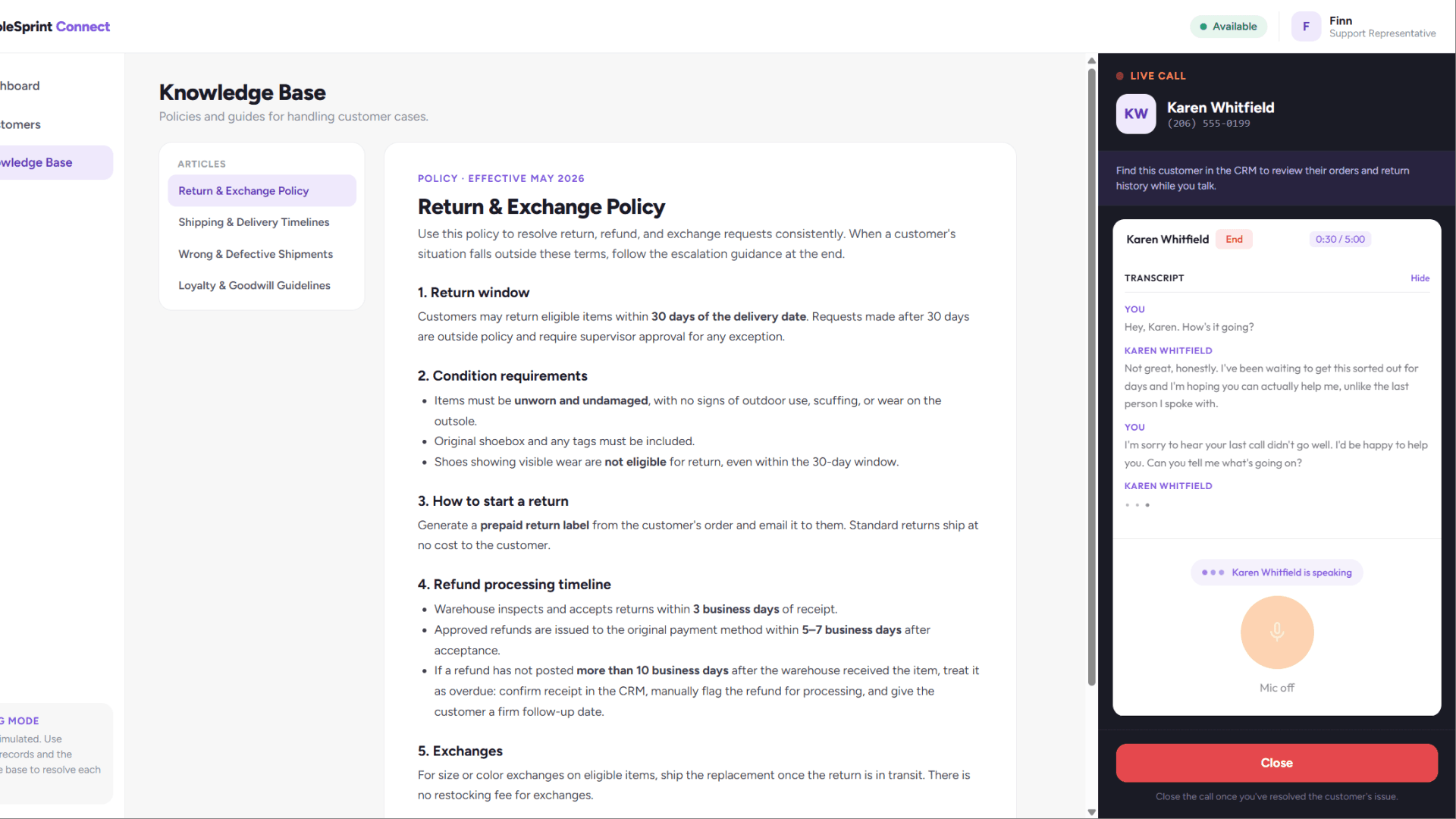Click the ARTICLES list header
Image resolution: width=1456 pixels, height=819 pixels.
pyautogui.click(x=202, y=164)
